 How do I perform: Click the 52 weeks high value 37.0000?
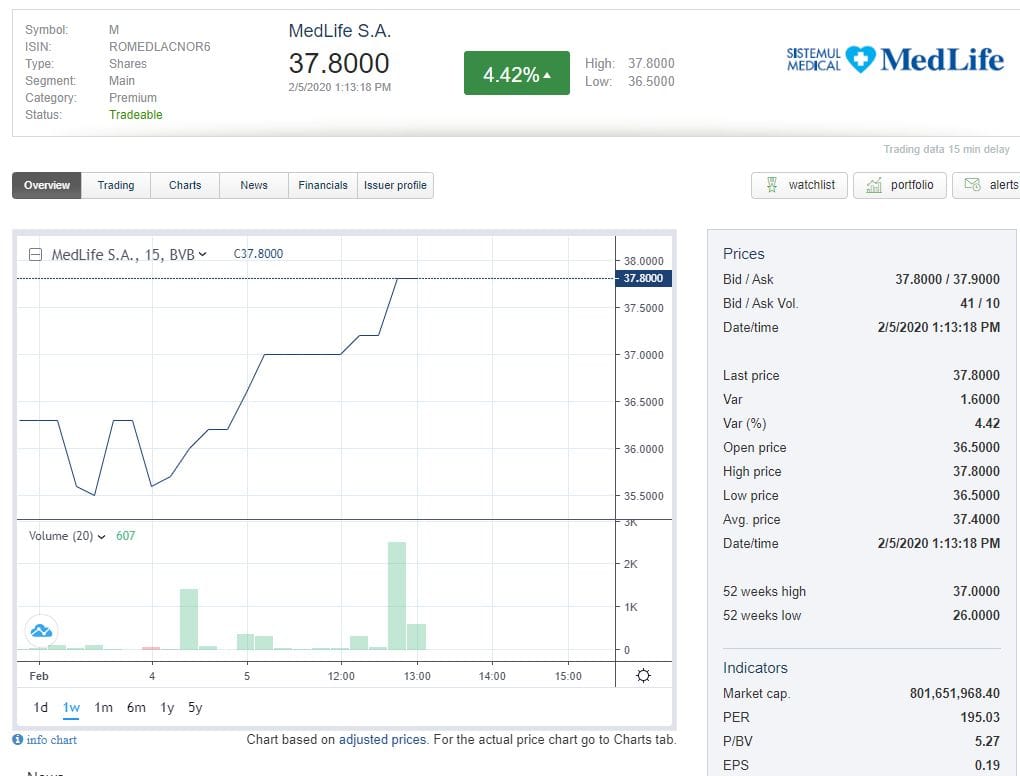(x=976, y=591)
